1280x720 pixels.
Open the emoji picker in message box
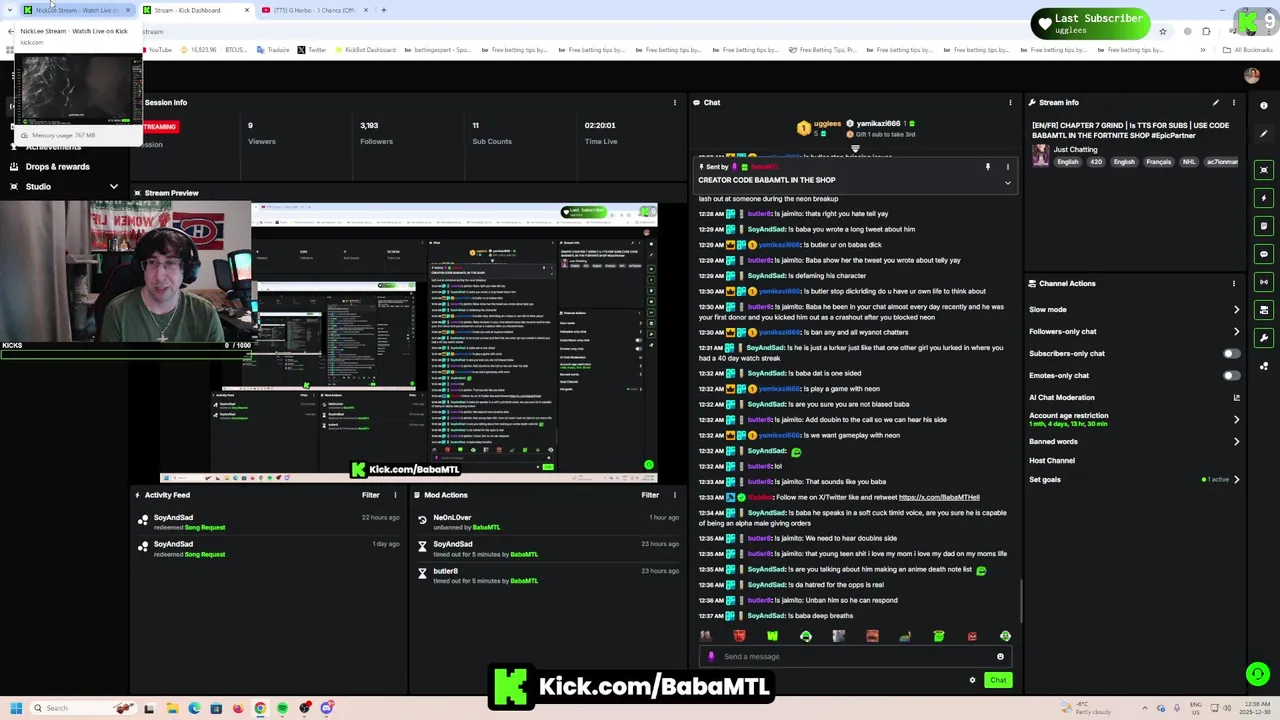click(x=1000, y=657)
